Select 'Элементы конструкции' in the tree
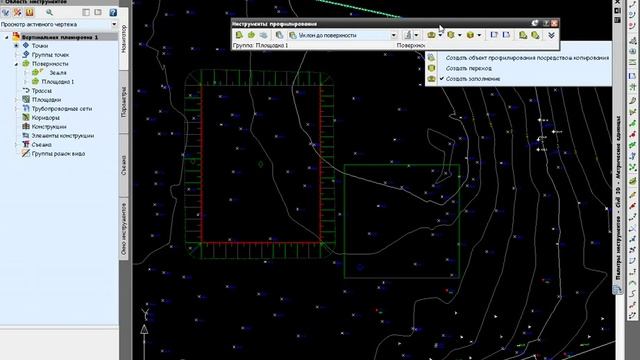The width and height of the screenshot is (640, 360). pos(63,136)
